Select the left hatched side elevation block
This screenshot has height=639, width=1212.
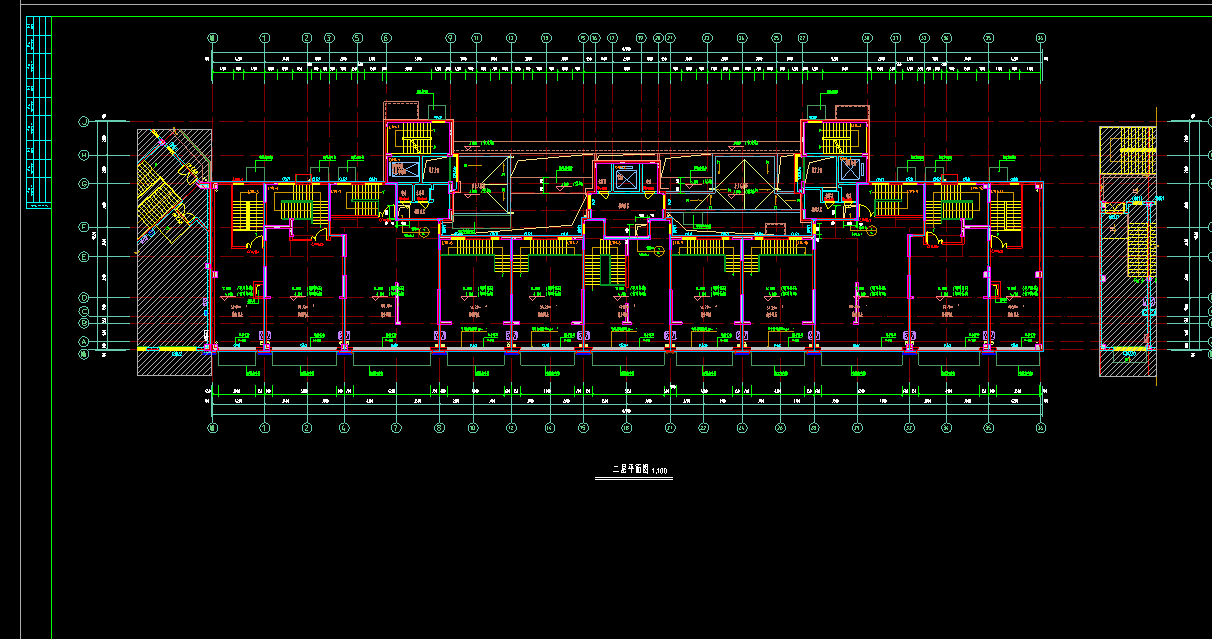pyautogui.click(x=173, y=250)
